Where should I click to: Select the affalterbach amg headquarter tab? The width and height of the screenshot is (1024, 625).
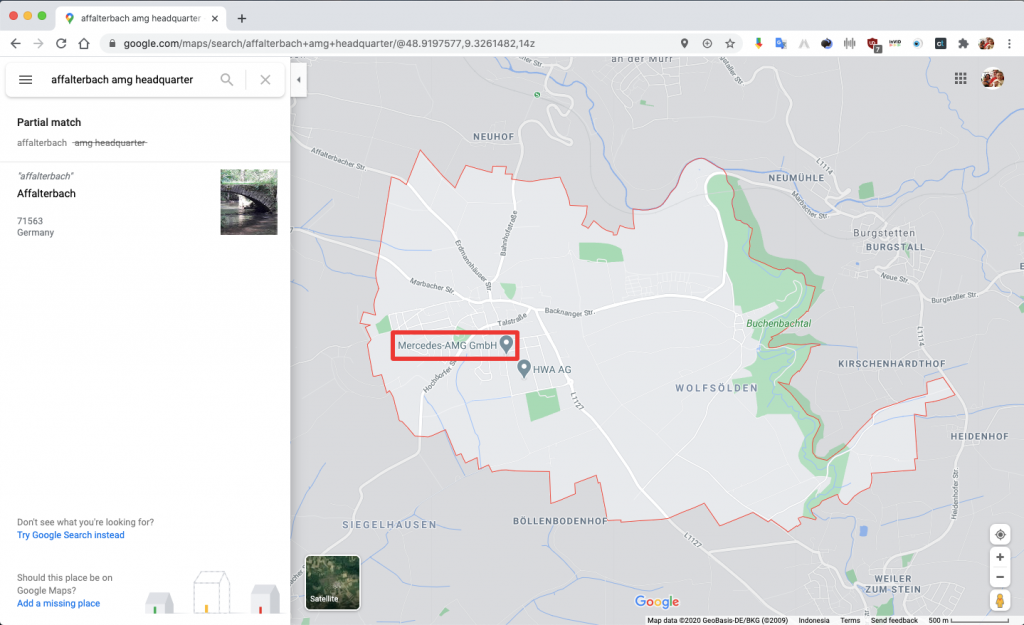140,18
